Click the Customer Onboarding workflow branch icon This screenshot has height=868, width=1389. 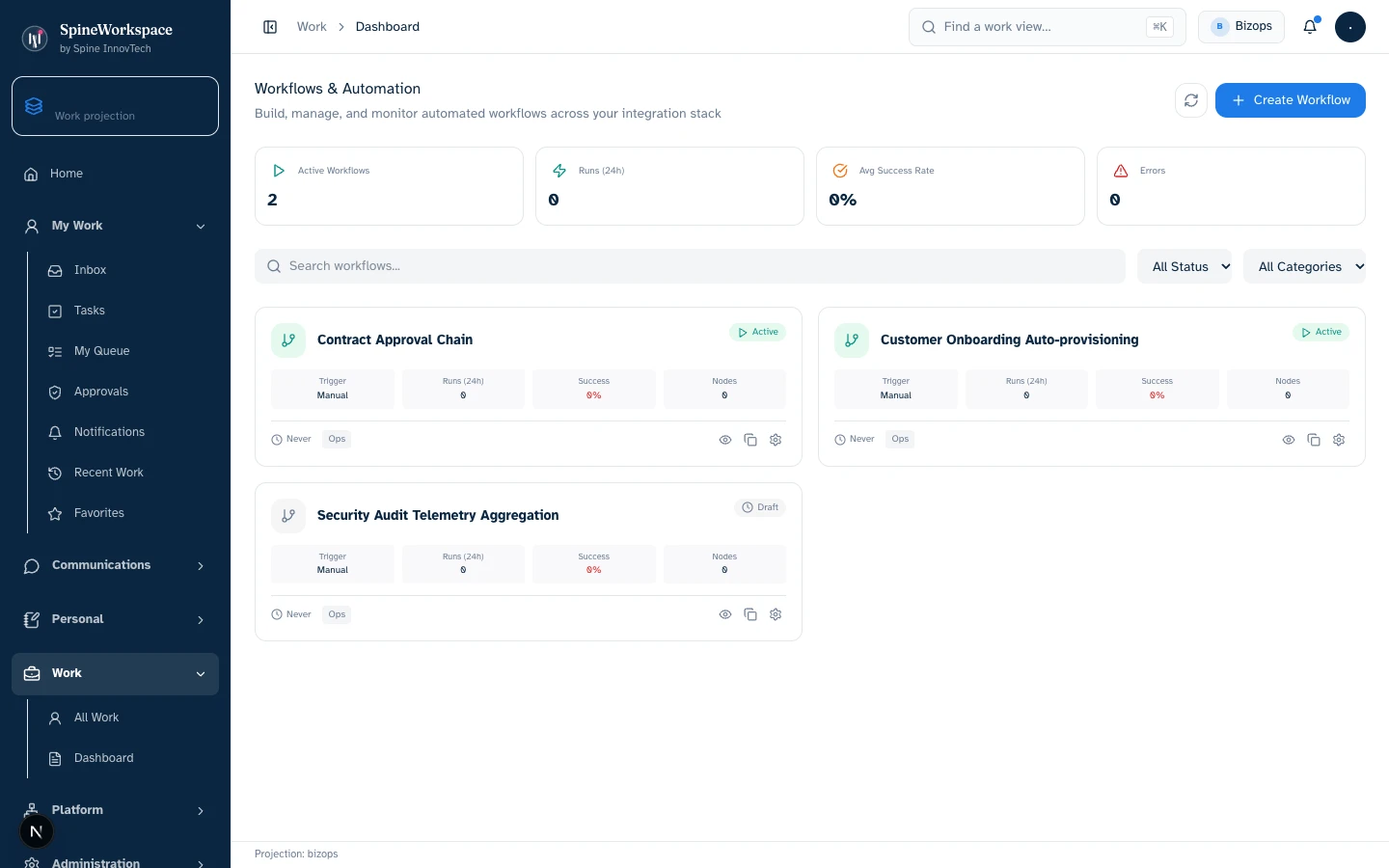(852, 340)
